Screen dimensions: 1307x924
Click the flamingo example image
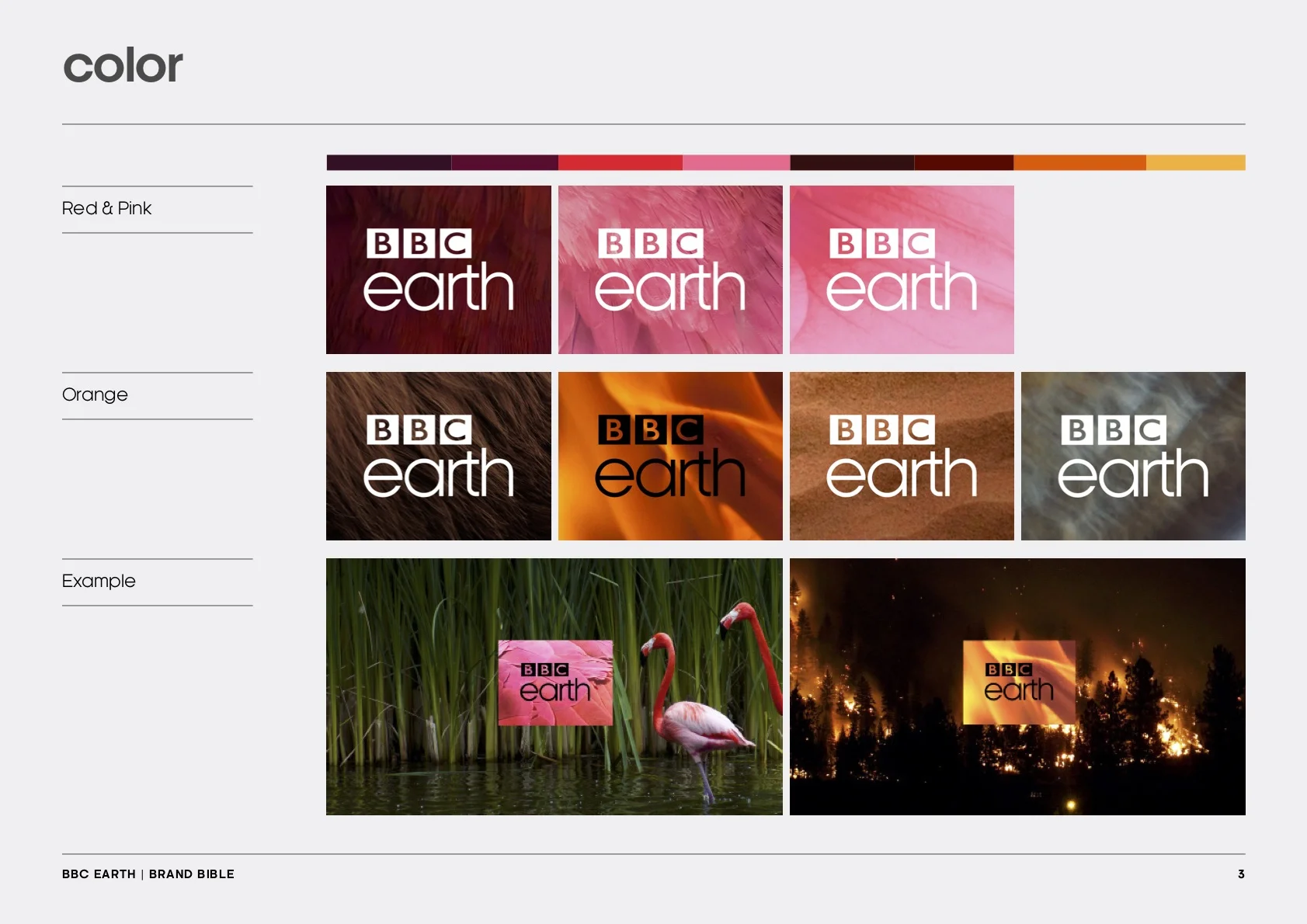coord(554,686)
